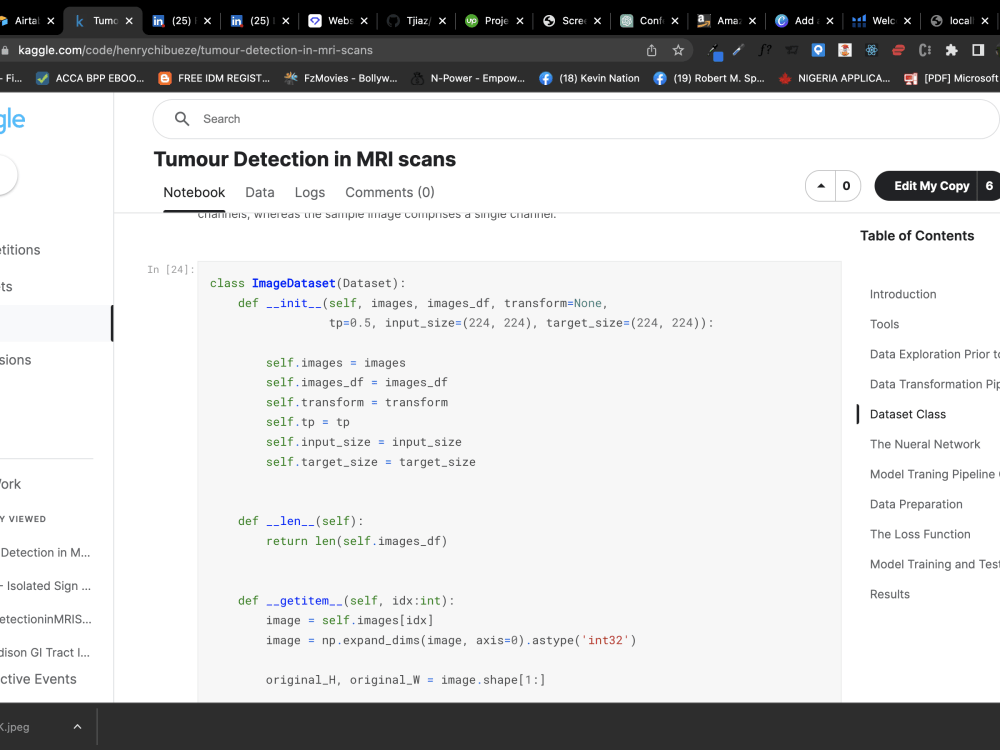Open Madison GI Tract recently viewed item

45,652
